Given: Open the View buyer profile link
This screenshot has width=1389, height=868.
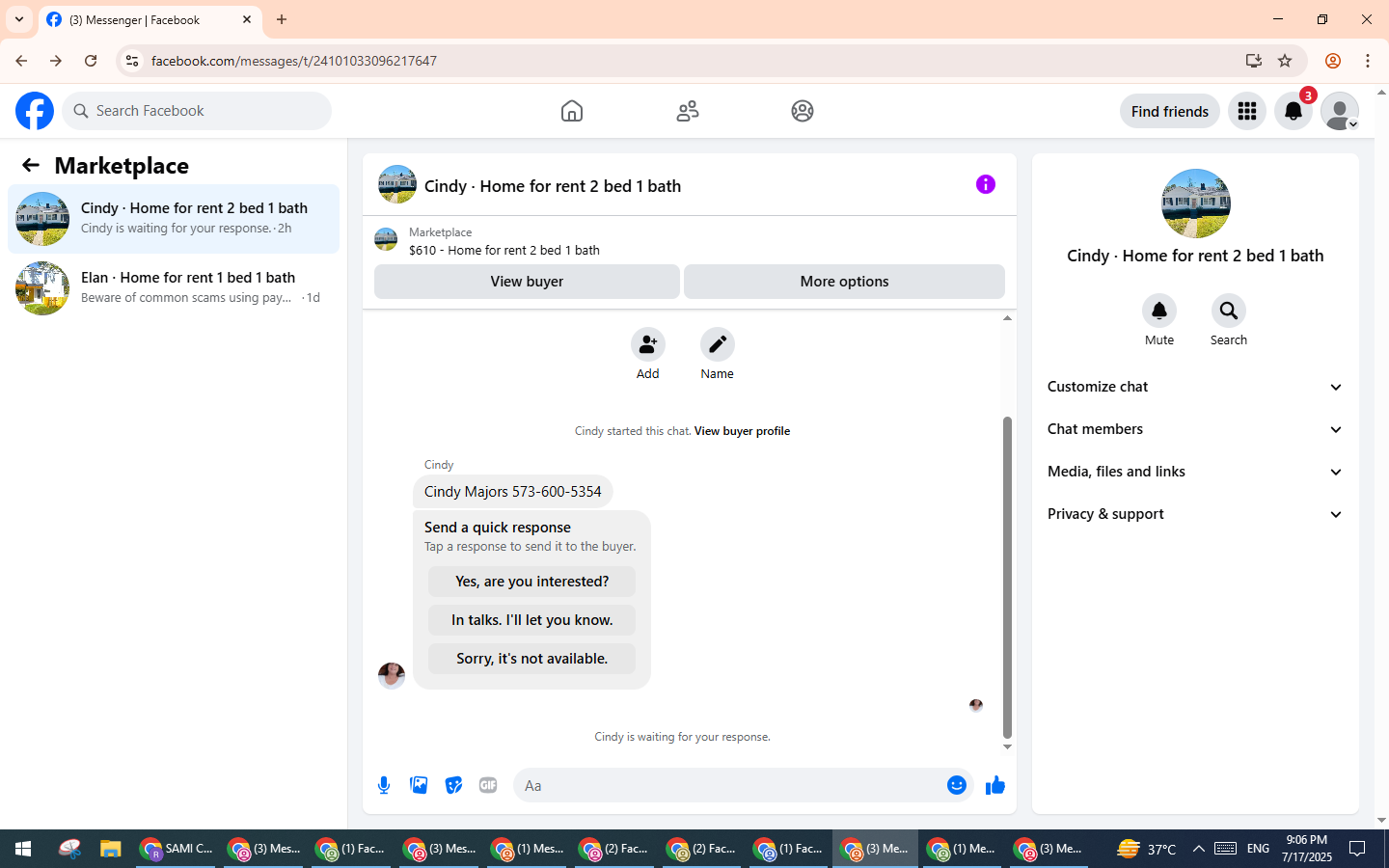Looking at the screenshot, I should point(742,431).
